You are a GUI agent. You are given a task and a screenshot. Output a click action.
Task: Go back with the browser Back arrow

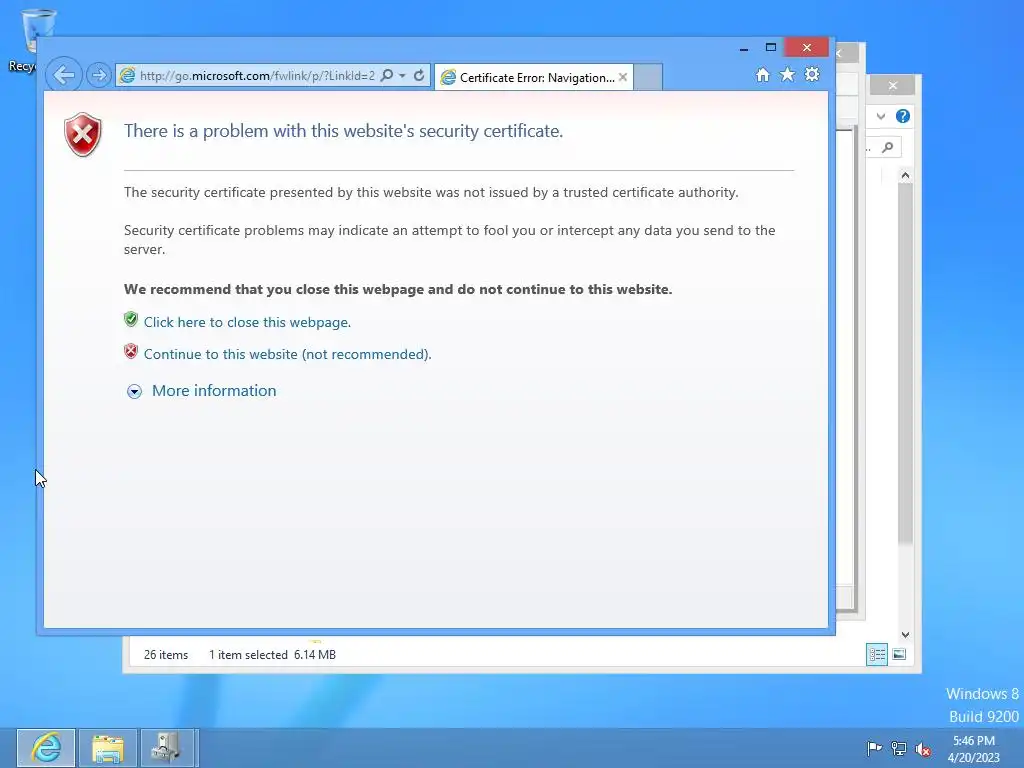[x=64, y=75]
